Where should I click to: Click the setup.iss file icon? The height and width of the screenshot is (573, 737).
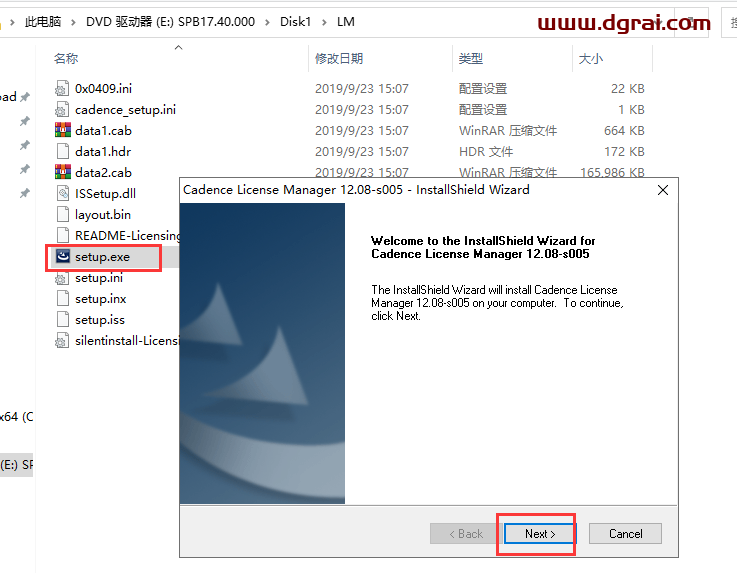(63, 320)
